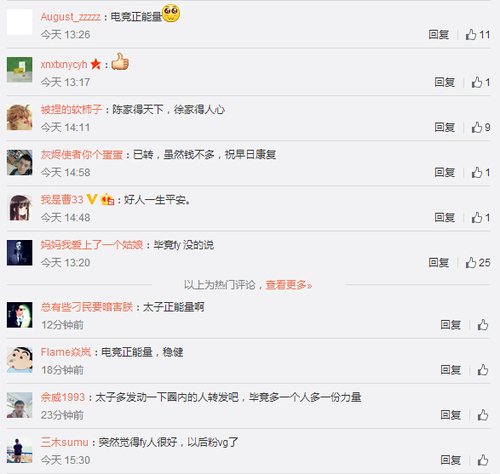The width and height of the screenshot is (500, 474).
Task: Click the cartoon avatar of Flame焱岚
Action: [x=20, y=360]
